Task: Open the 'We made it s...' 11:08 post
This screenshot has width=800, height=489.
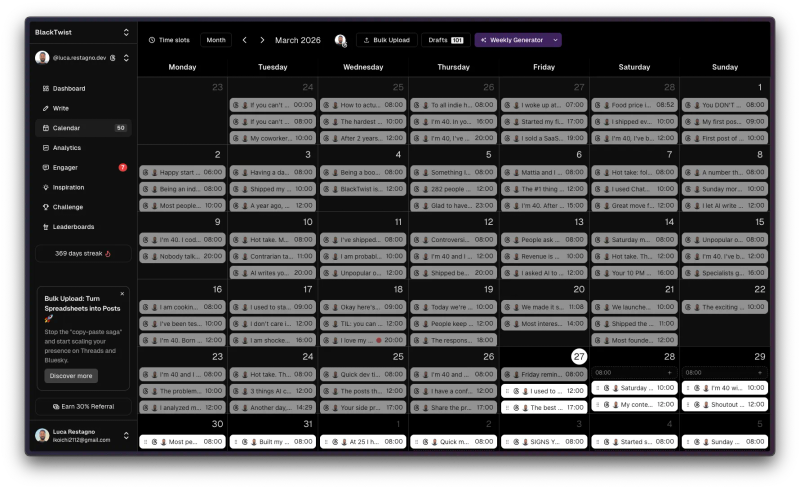Action: point(544,307)
